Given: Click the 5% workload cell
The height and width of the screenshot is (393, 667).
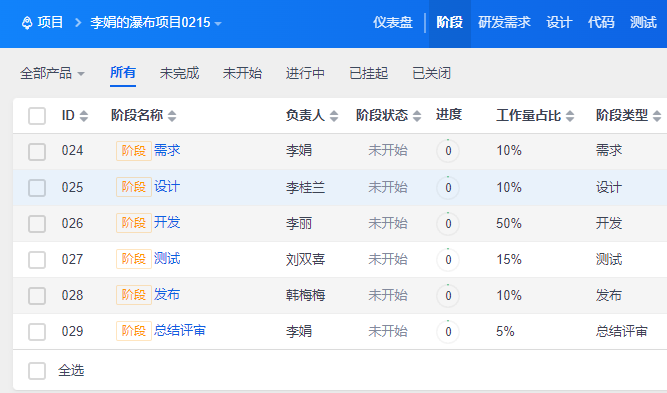Looking at the screenshot, I should tap(505, 332).
